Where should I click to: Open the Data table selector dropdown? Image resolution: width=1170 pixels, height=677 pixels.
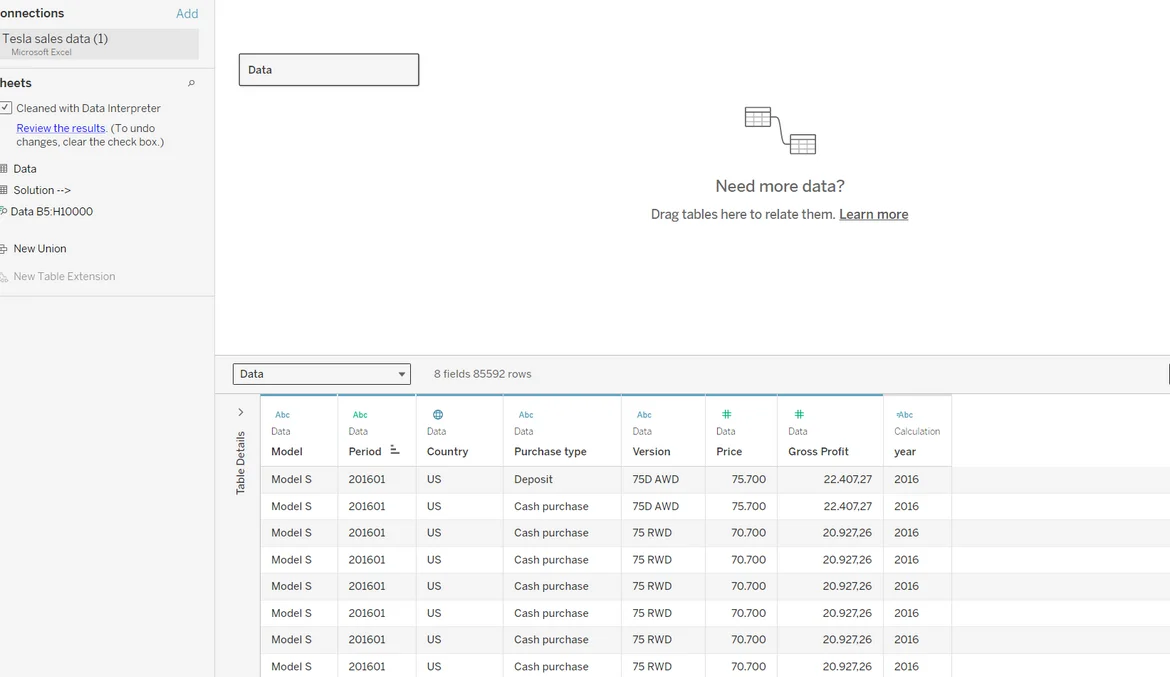pyautogui.click(x=321, y=374)
